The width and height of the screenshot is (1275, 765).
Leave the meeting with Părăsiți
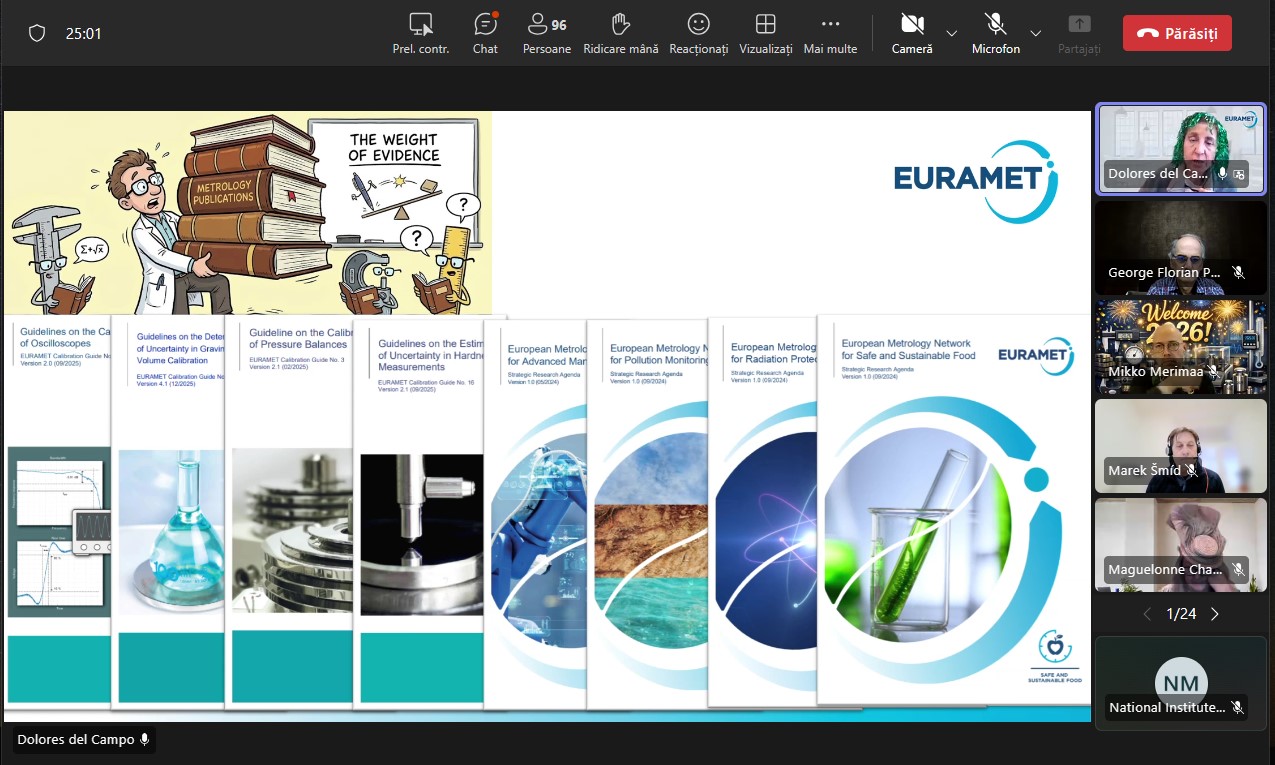pyautogui.click(x=1177, y=33)
